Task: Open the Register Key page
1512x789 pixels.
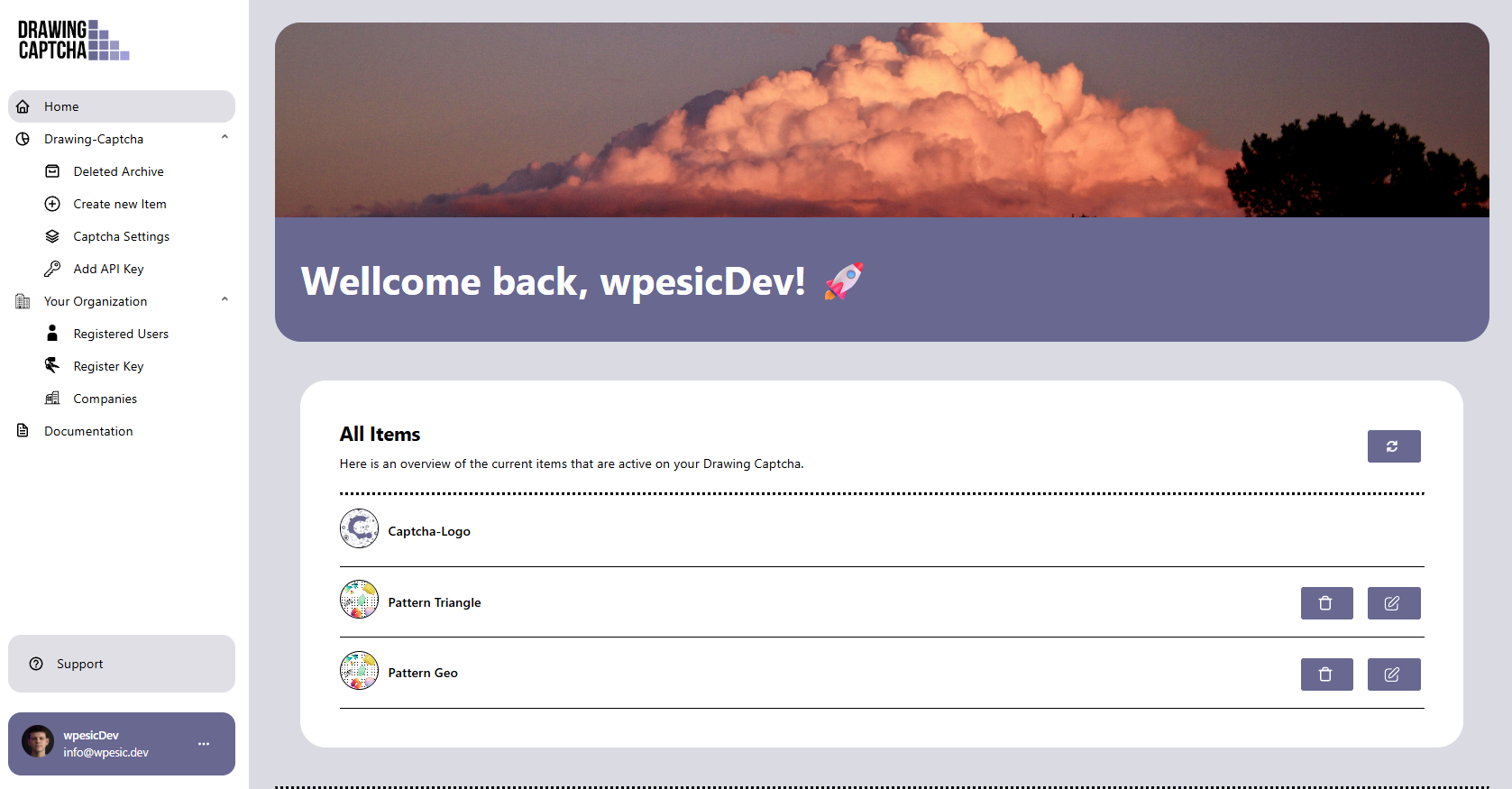Action: click(108, 366)
